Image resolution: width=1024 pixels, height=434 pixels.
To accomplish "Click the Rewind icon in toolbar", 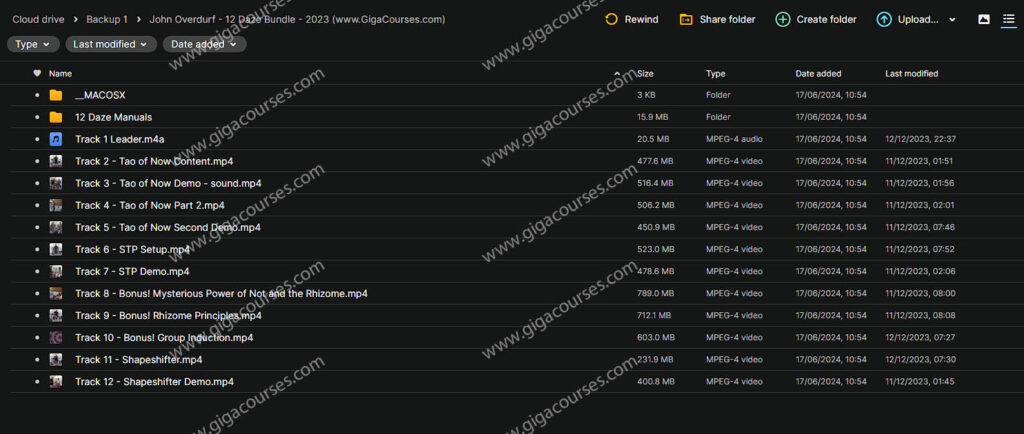I will 611,19.
